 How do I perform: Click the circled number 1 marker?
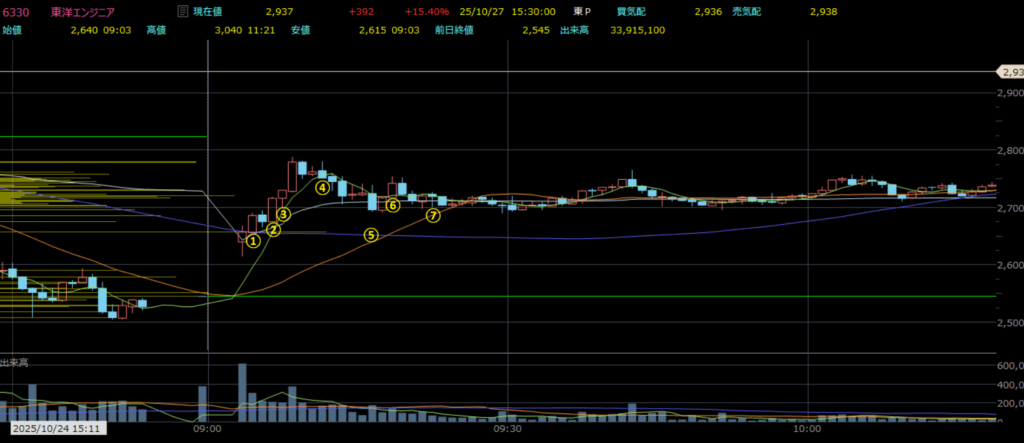253,240
